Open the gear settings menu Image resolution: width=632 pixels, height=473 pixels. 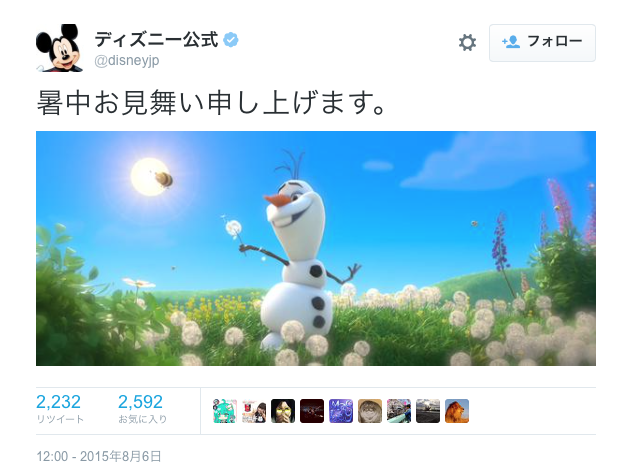point(467,43)
